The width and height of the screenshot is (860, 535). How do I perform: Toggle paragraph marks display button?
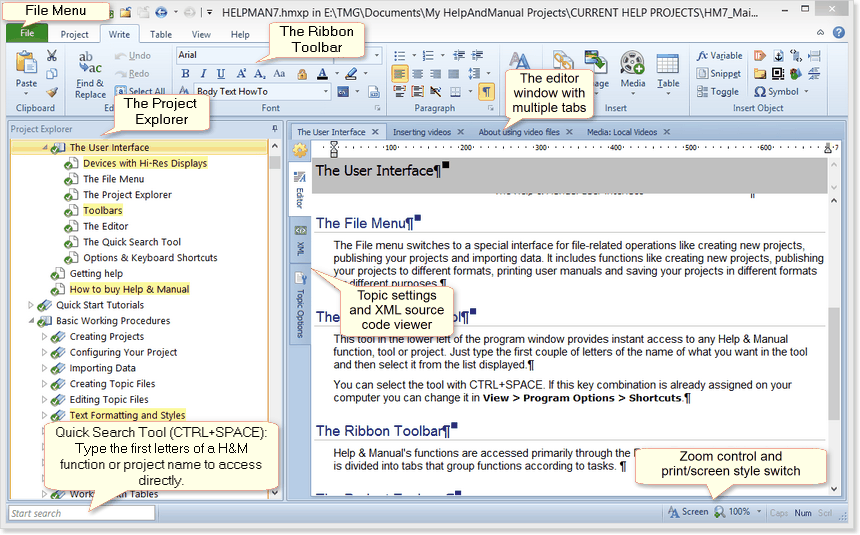tap(486, 91)
